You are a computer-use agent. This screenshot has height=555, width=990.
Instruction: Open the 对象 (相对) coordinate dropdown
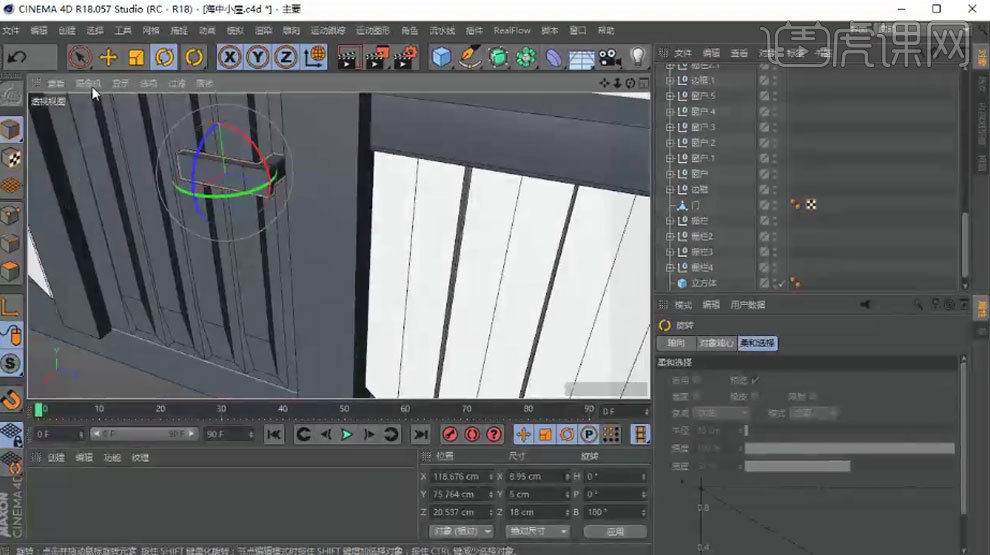(461, 531)
